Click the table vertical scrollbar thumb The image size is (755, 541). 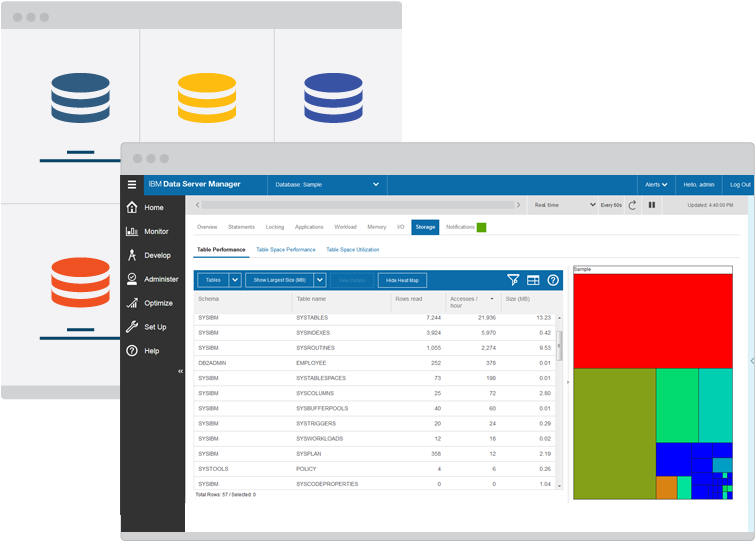[559, 346]
